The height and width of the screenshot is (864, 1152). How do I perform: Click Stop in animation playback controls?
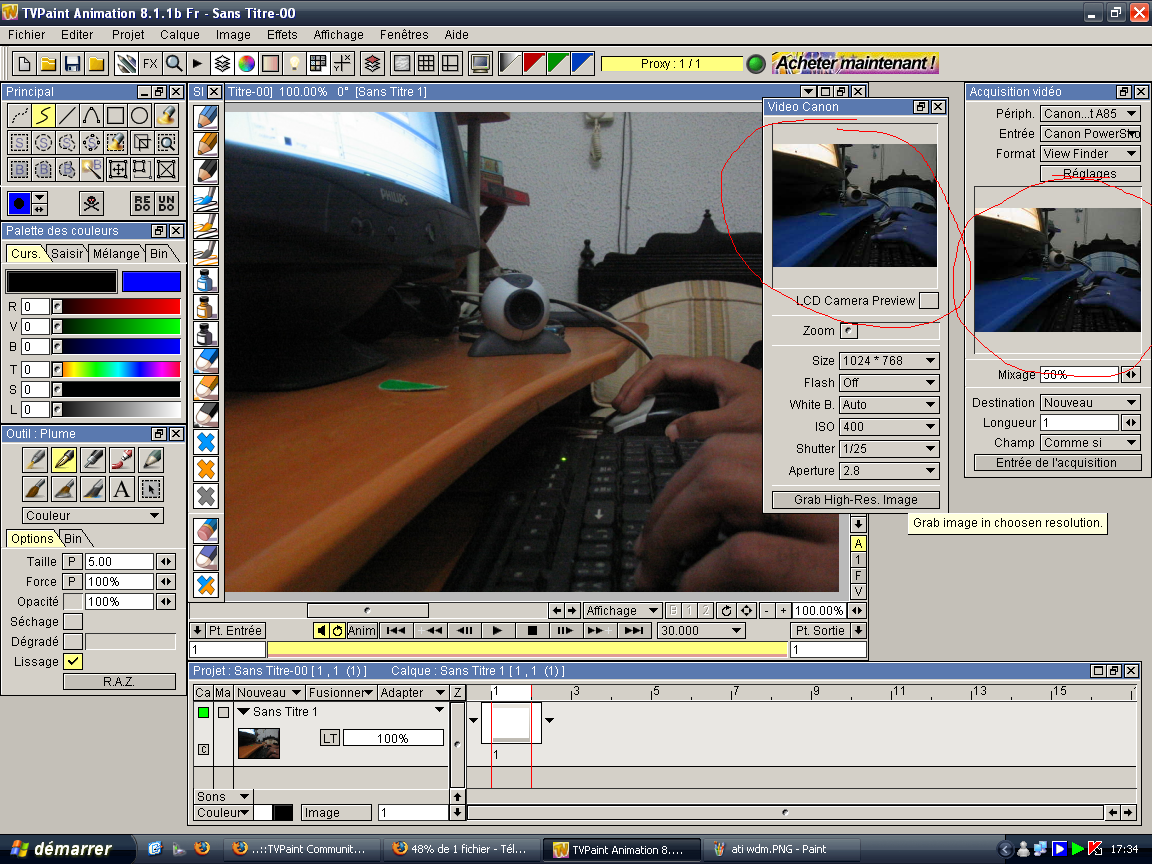(x=532, y=630)
